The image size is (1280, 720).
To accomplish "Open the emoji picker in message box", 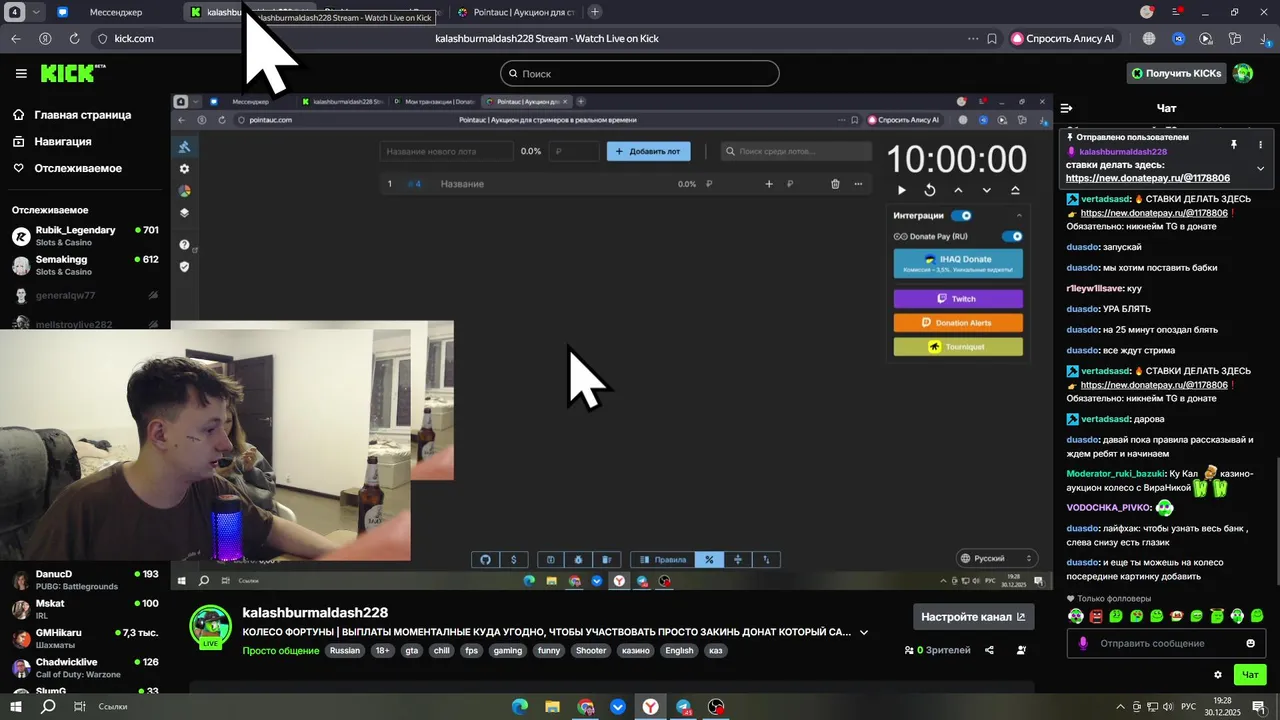I will tap(1250, 643).
